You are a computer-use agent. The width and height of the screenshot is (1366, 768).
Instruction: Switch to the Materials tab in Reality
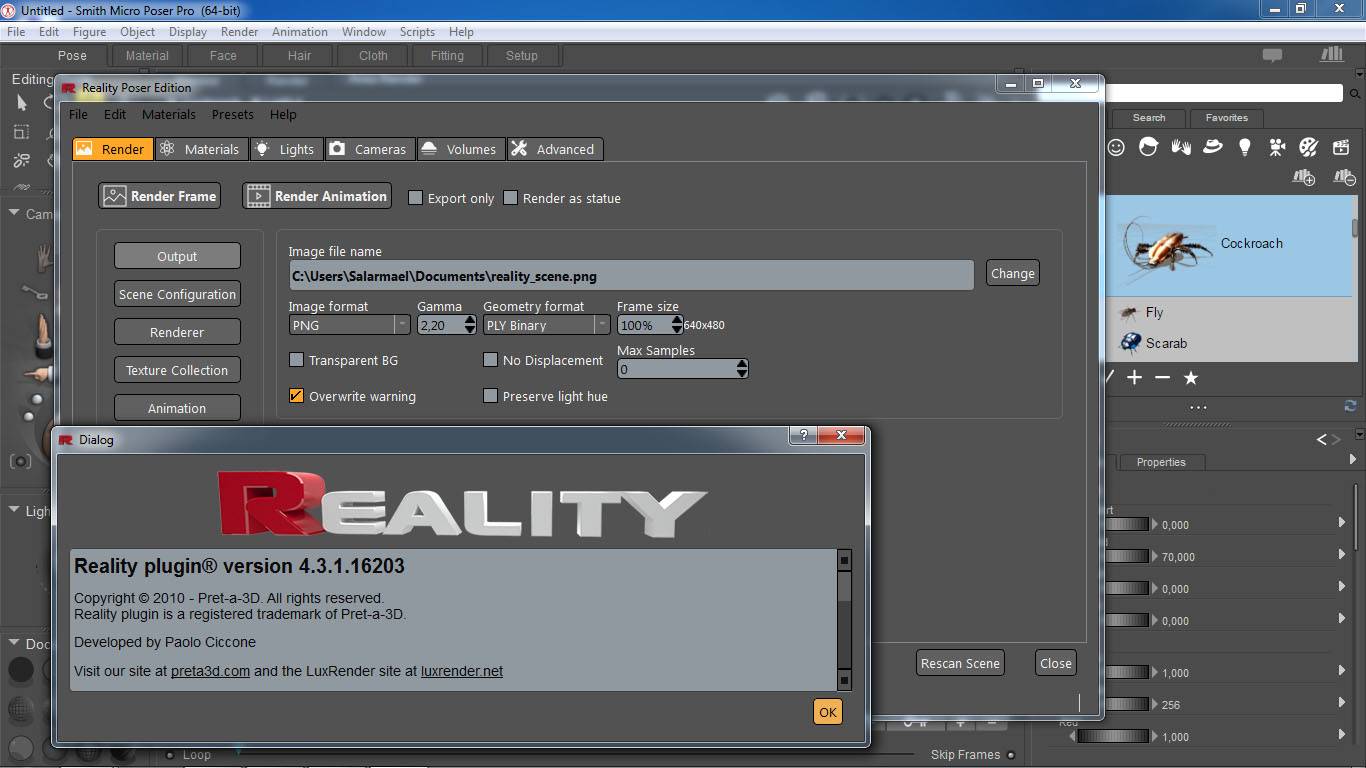coord(200,149)
